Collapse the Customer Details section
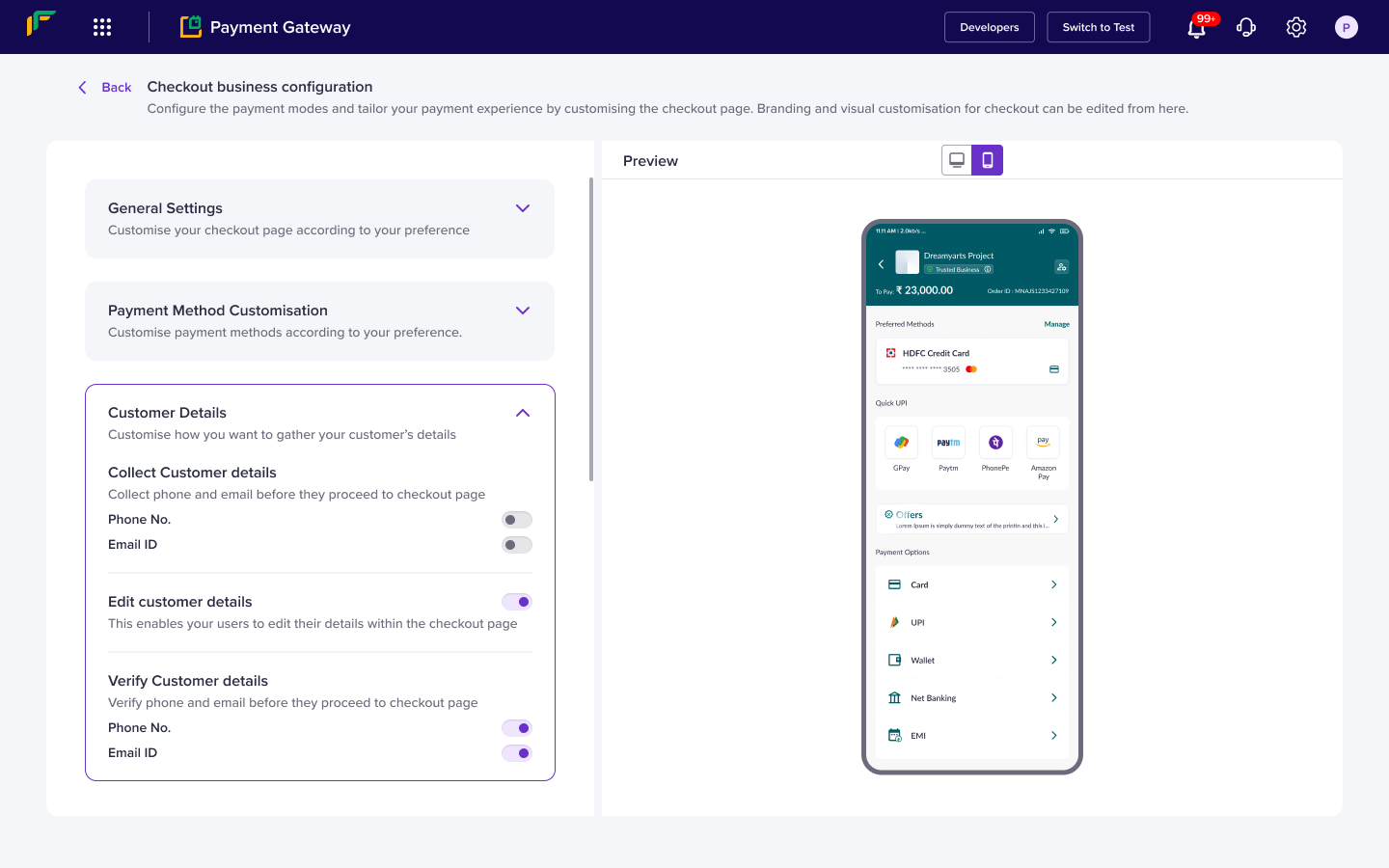 point(522,413)
